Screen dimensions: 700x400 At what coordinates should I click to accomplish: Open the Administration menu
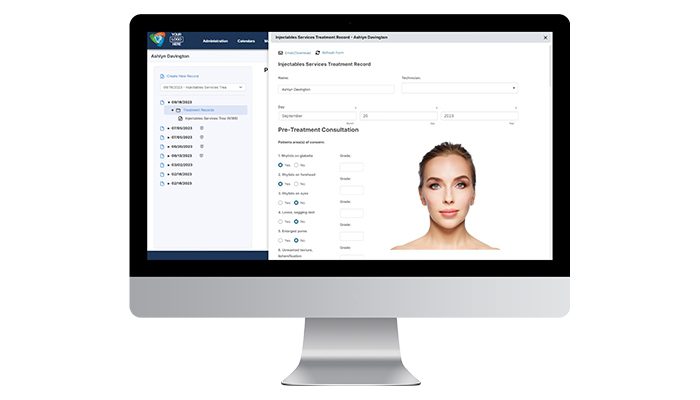point(215,41)
